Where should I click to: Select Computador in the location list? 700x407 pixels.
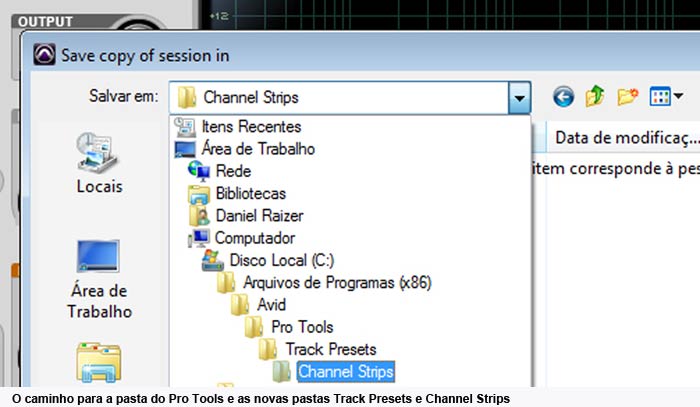coord(254,238)
